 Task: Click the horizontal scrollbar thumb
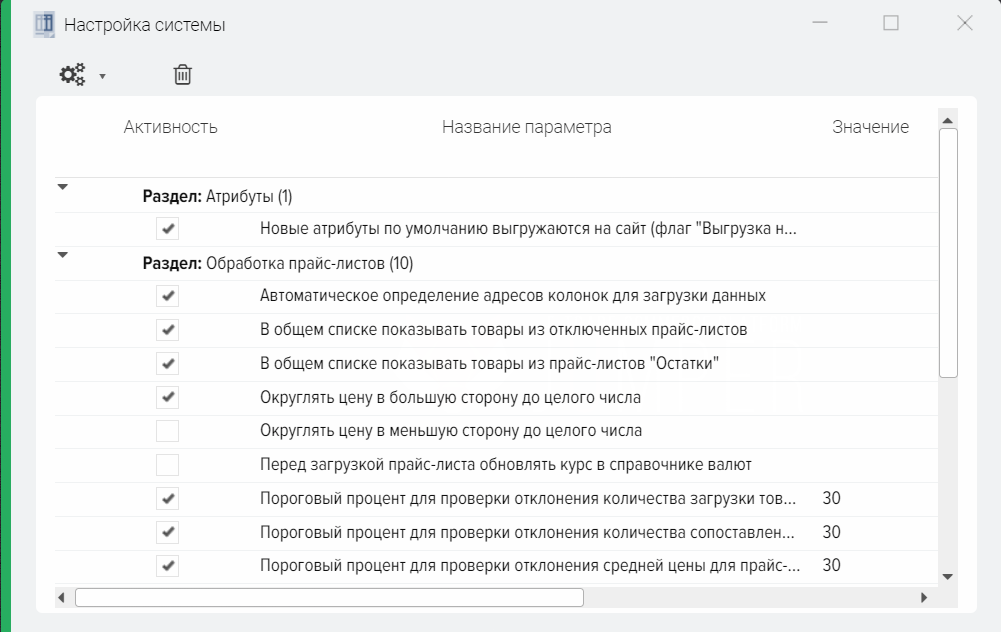tap(328, 598)
